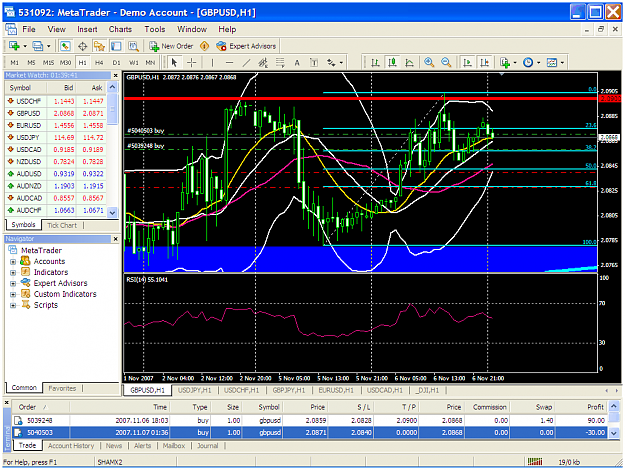Click the Zoom Out magnifier

click(x=446, y=63)
